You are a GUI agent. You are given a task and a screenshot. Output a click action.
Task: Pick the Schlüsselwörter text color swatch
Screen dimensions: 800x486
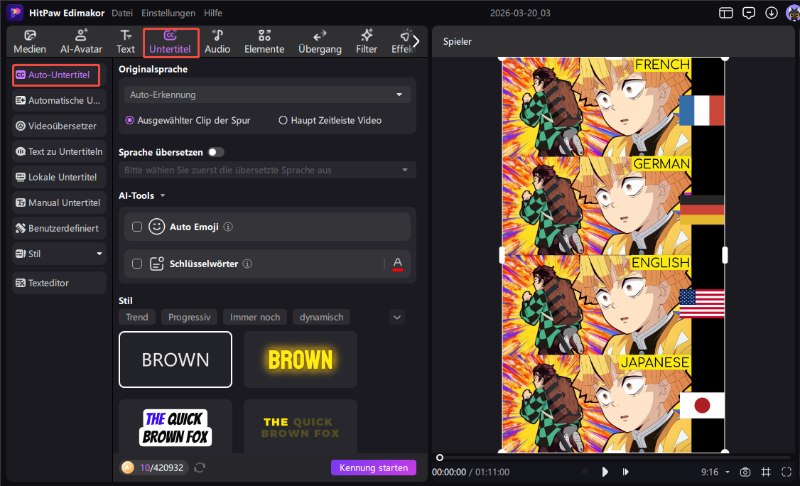[397, 264]
